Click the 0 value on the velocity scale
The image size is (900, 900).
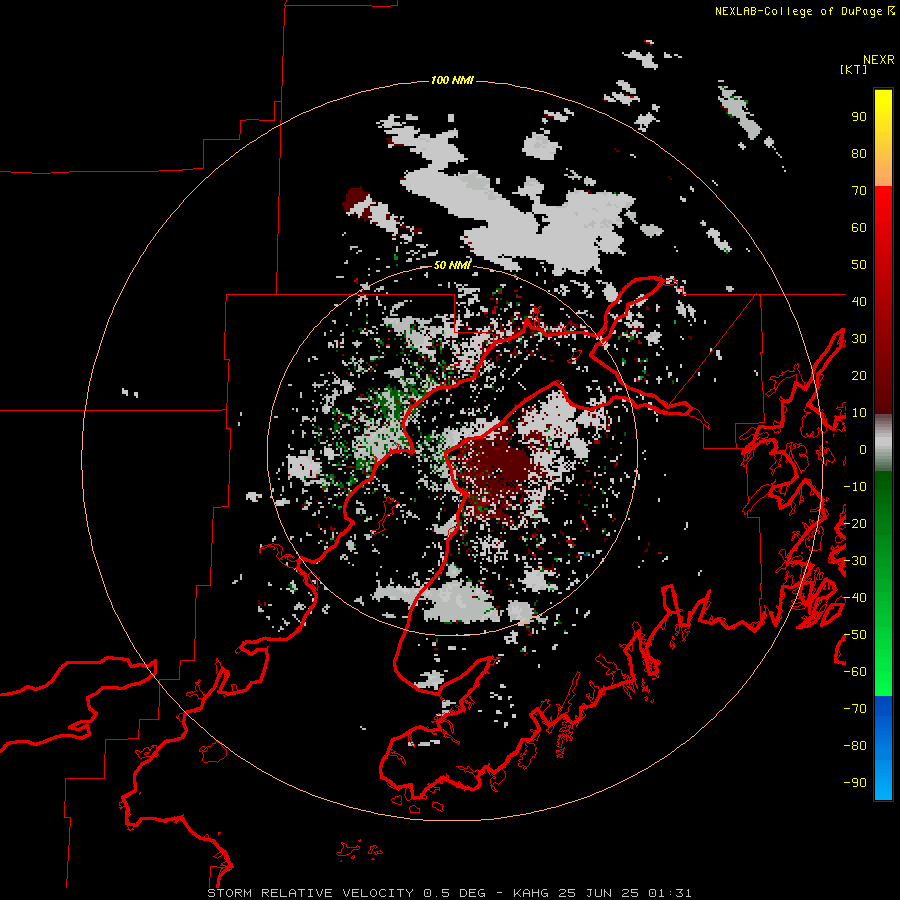(x=862, y=449)
